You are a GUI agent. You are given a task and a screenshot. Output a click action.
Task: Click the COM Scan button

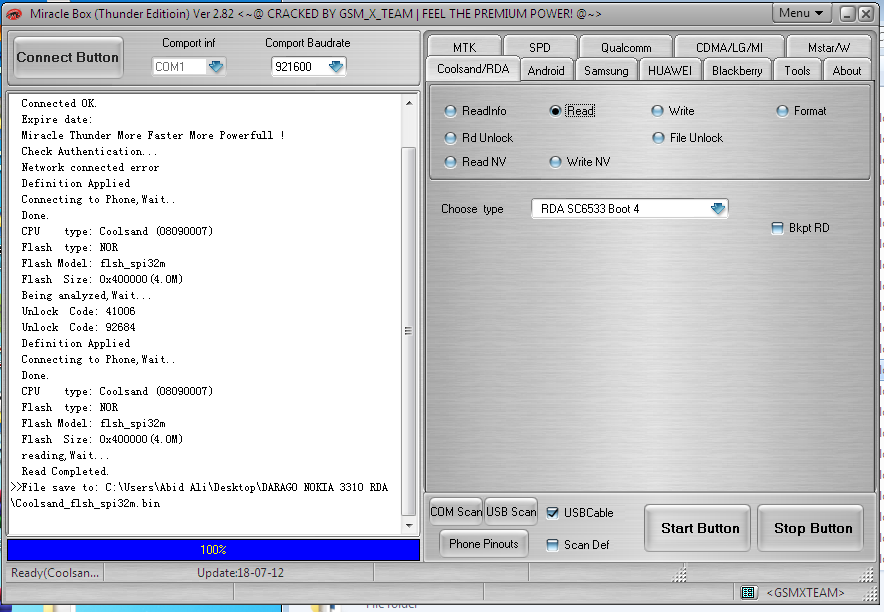pyautogui.click(x=456, y=512)
